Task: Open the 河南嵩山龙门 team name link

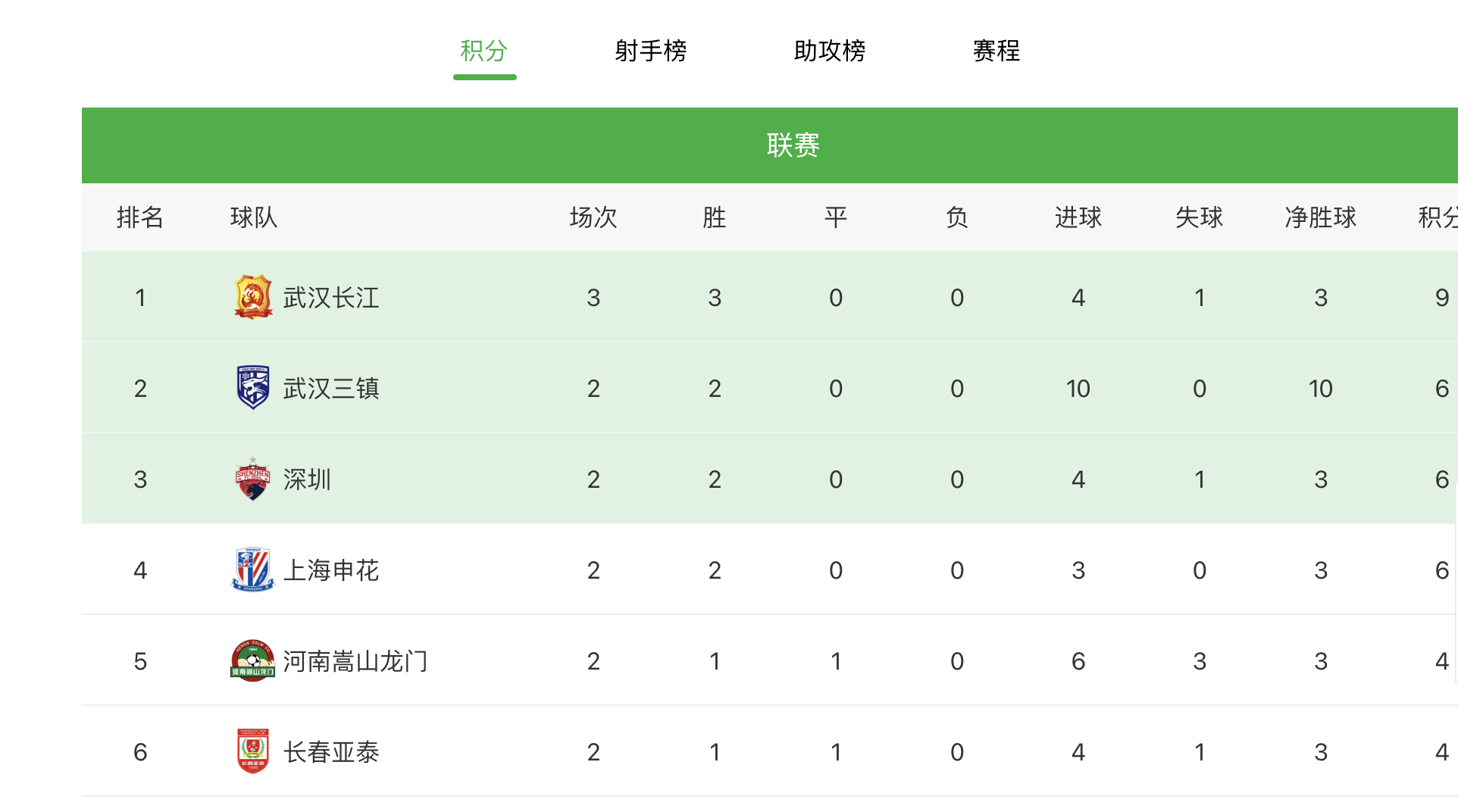Action: pos(355,661)
